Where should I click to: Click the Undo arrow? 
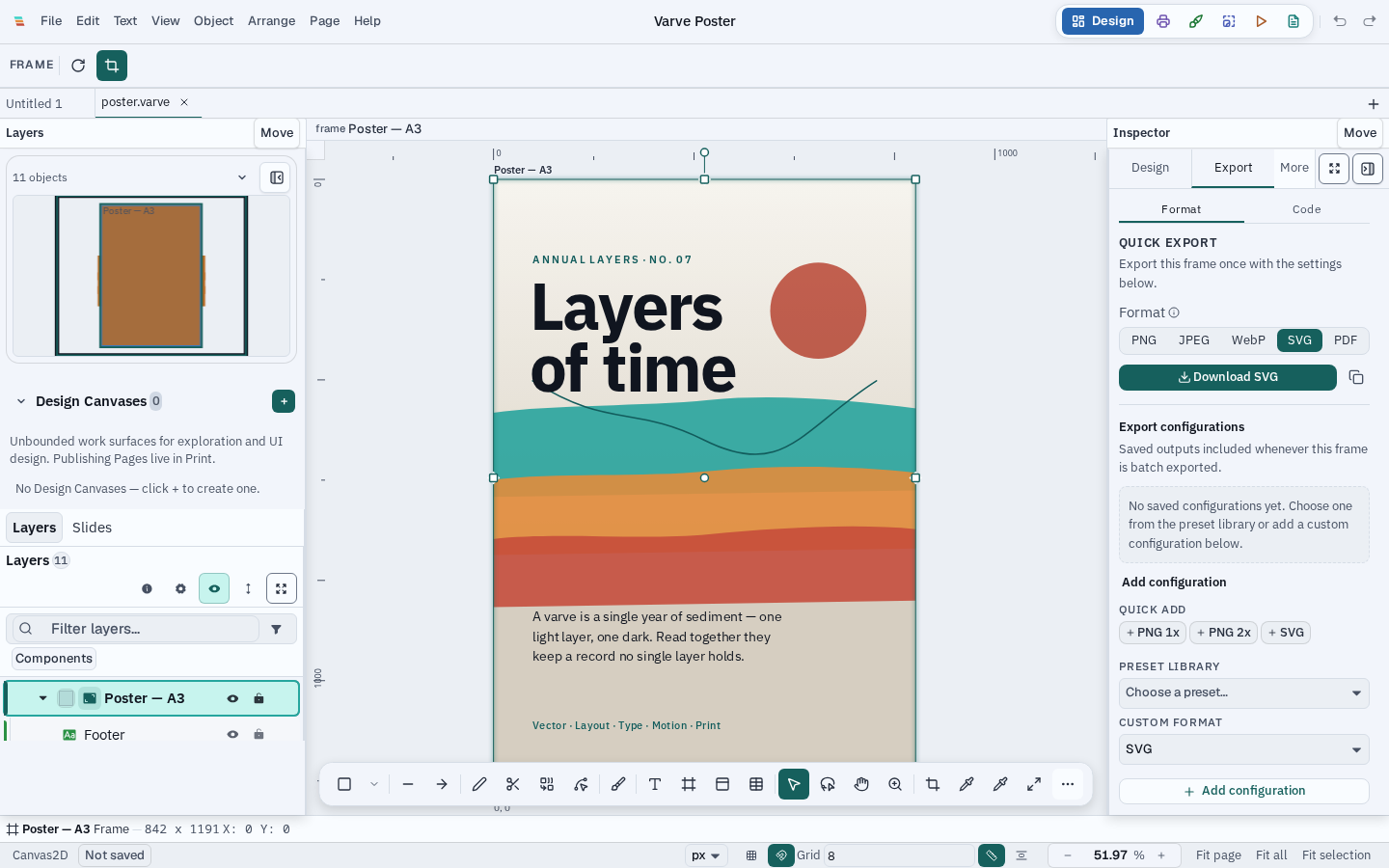(1340, 21)
